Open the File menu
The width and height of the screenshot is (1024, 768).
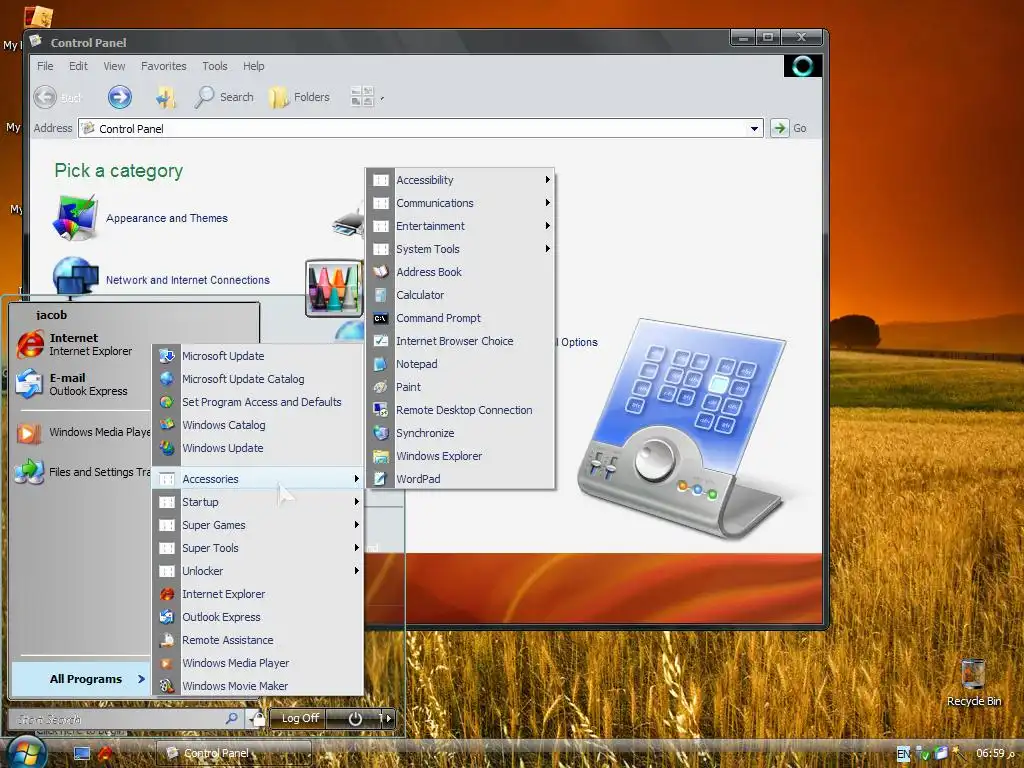coord(45,66)
